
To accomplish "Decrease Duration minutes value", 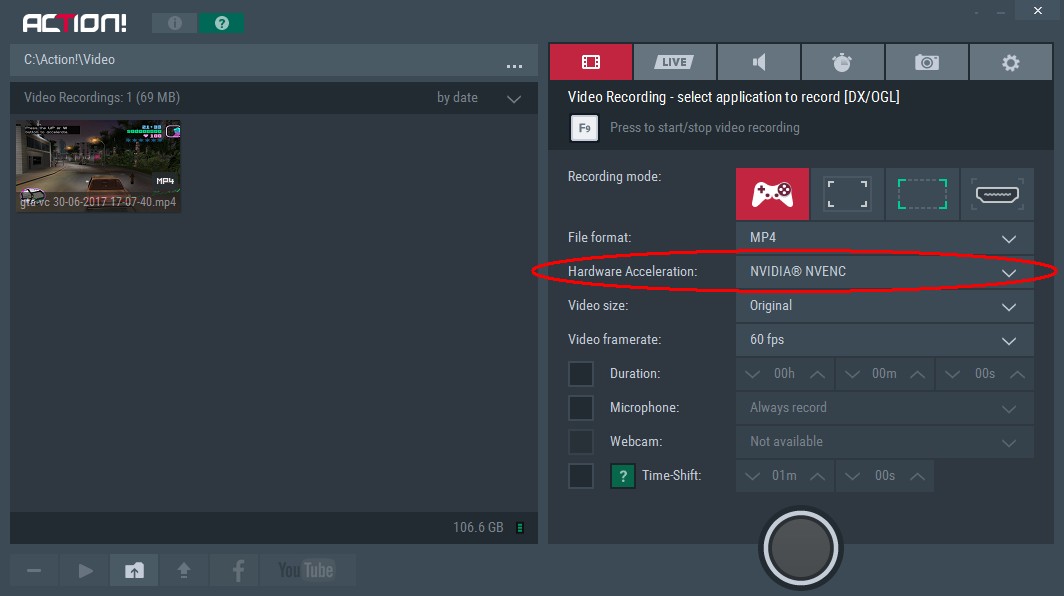I will pos(852,375).
